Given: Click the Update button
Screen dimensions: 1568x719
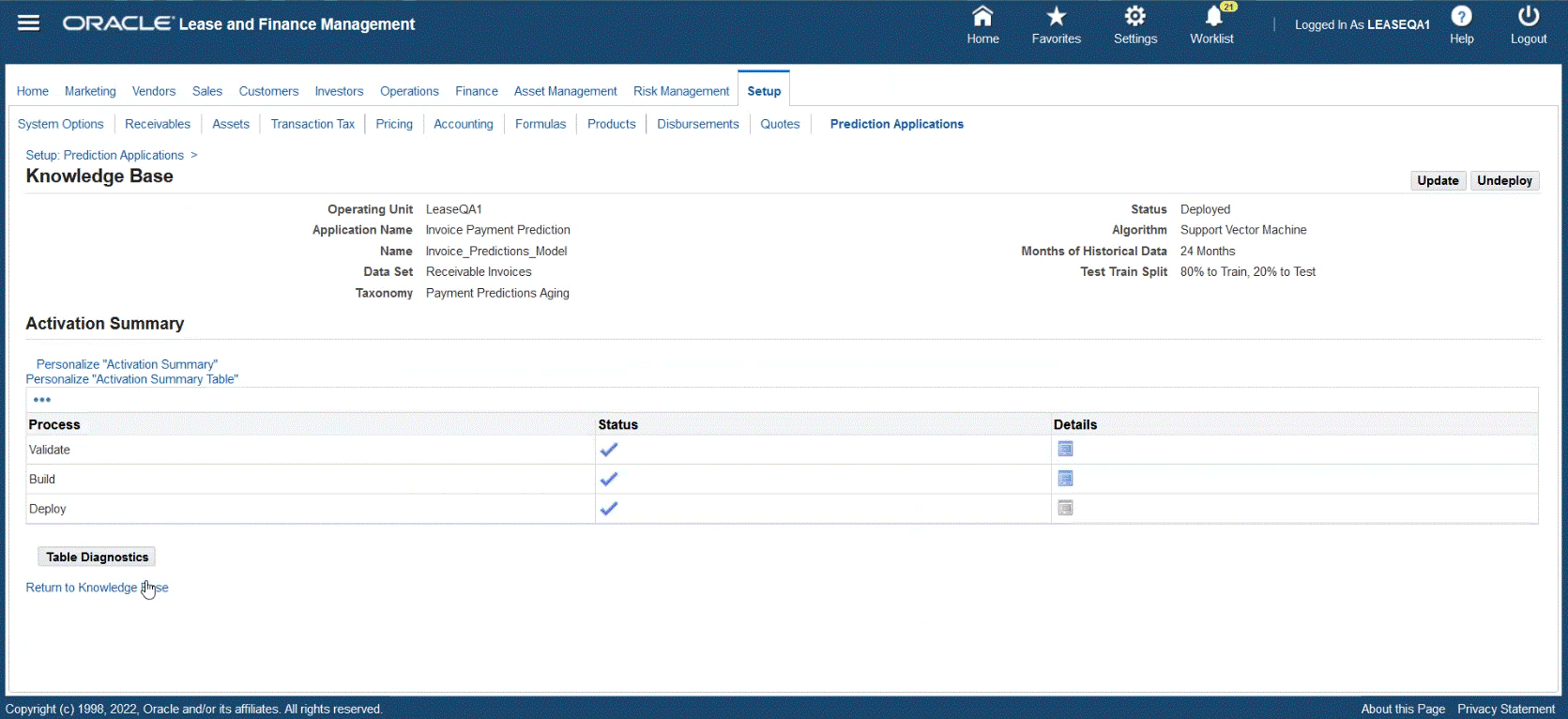Looking at the screenshot, I should [1438, 180].
